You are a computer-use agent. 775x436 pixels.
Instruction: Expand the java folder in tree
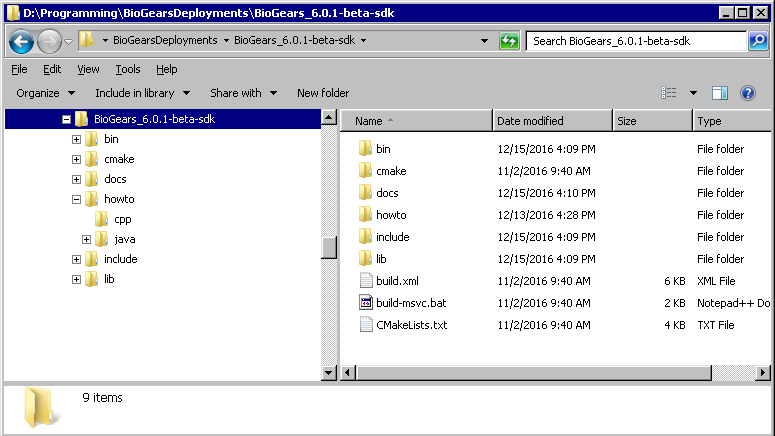86,239
